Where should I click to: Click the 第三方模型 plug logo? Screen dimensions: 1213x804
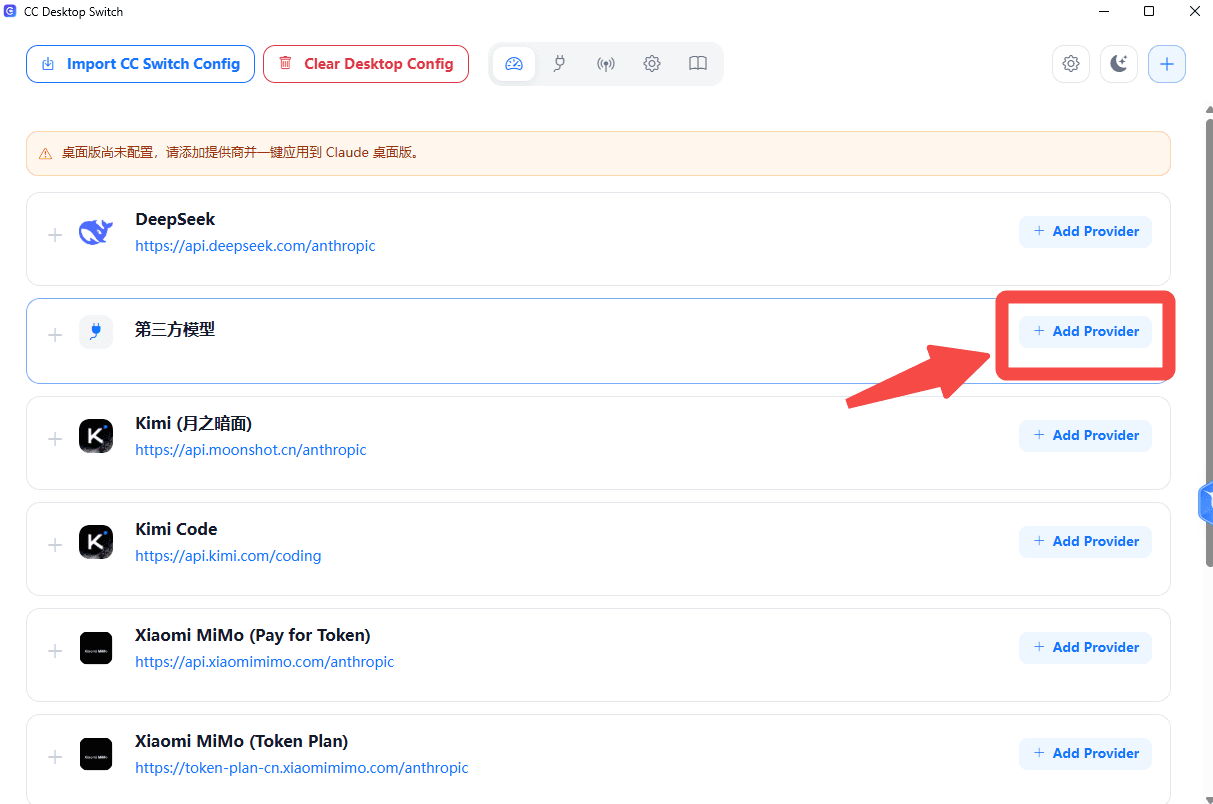[x=96, y=331]
